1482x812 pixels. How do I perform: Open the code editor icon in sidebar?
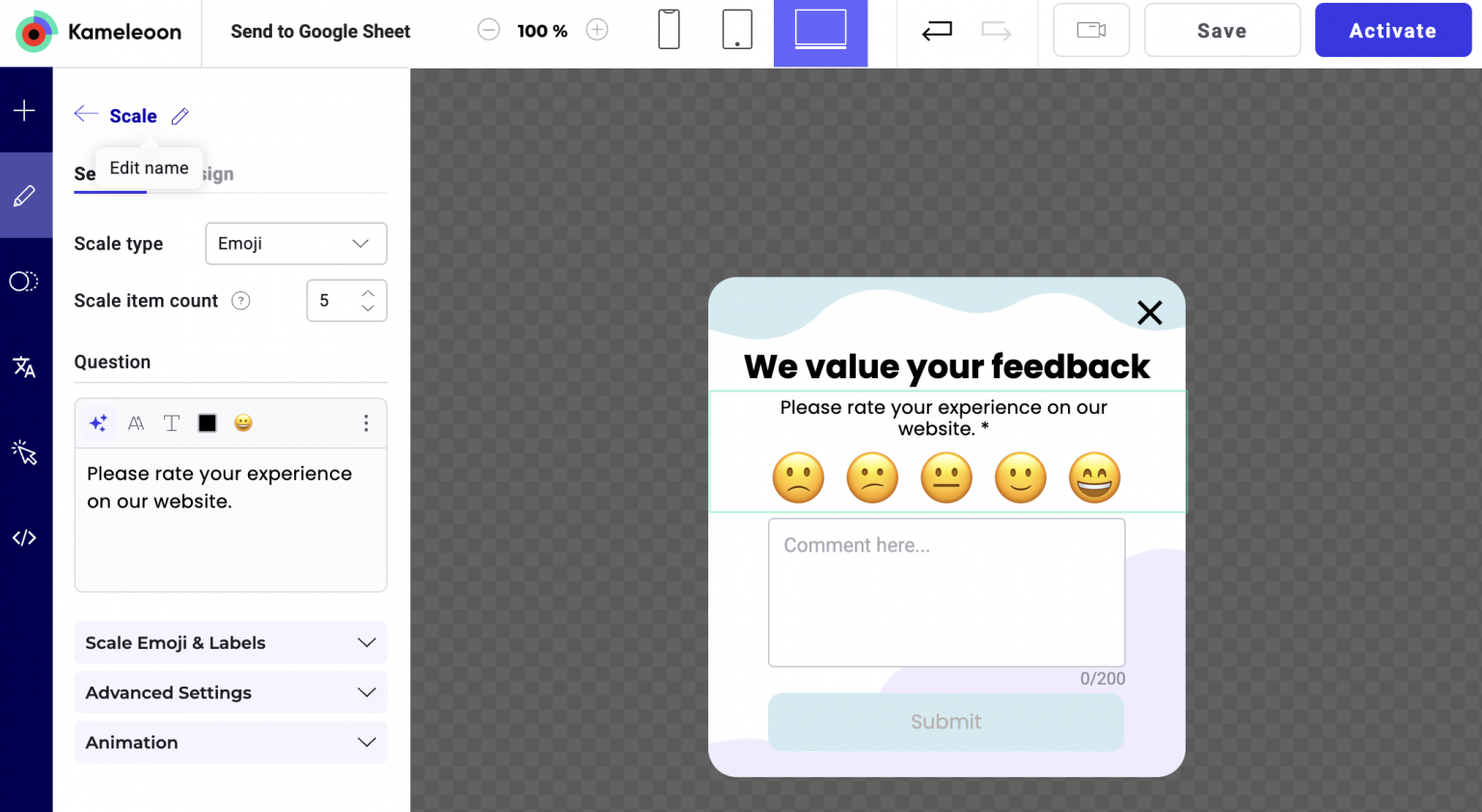[25, 538]
